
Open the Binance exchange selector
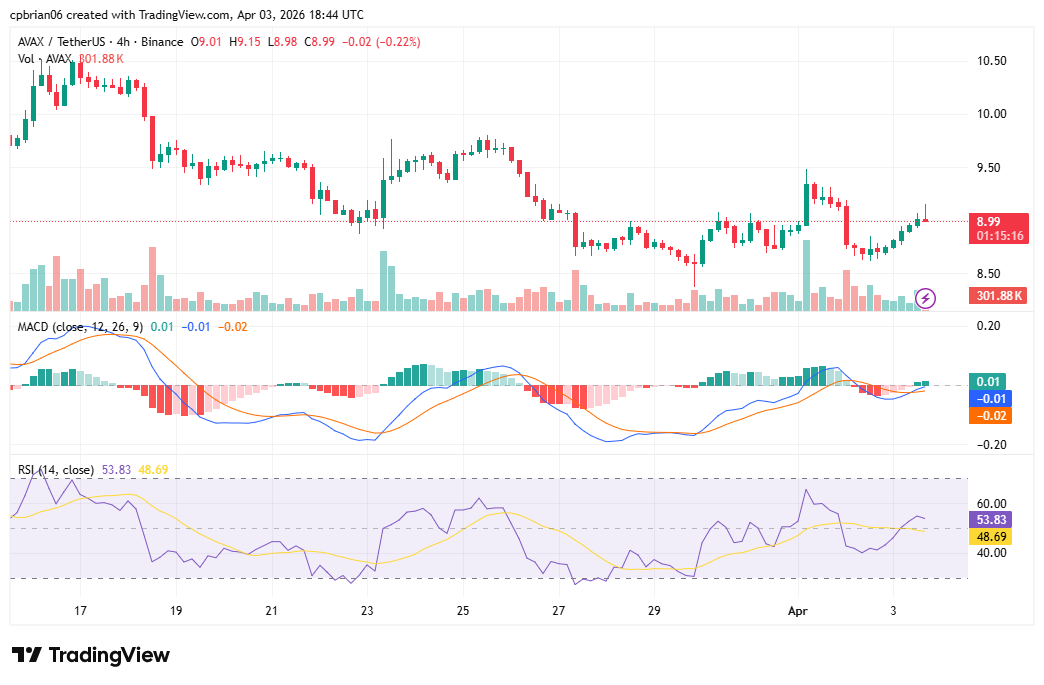coord(160,41)
